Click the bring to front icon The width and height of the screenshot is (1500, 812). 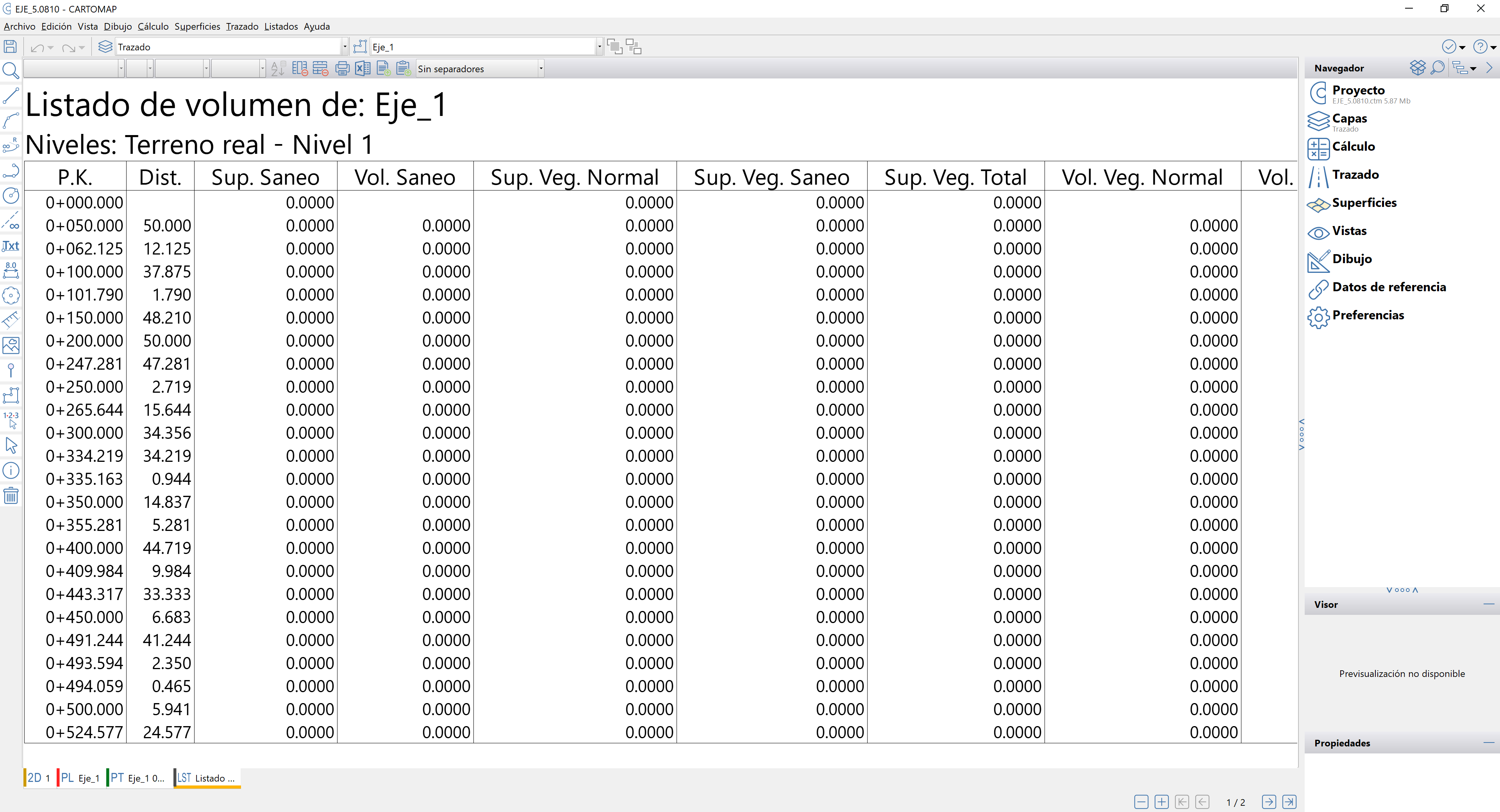pyautogui.click(x=614, y=46)
